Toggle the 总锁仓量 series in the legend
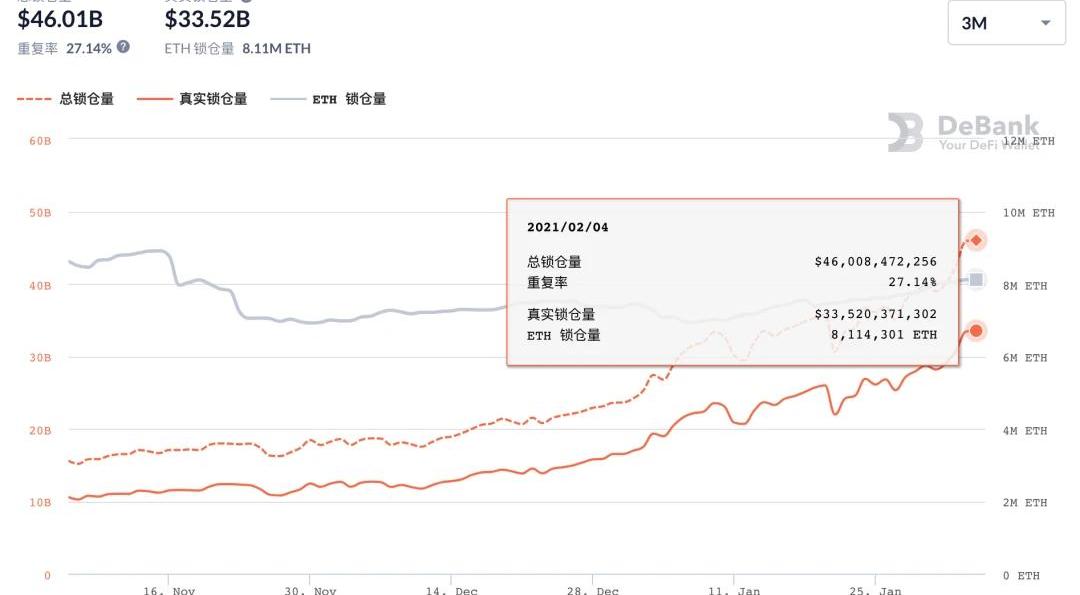 (87, 99)
